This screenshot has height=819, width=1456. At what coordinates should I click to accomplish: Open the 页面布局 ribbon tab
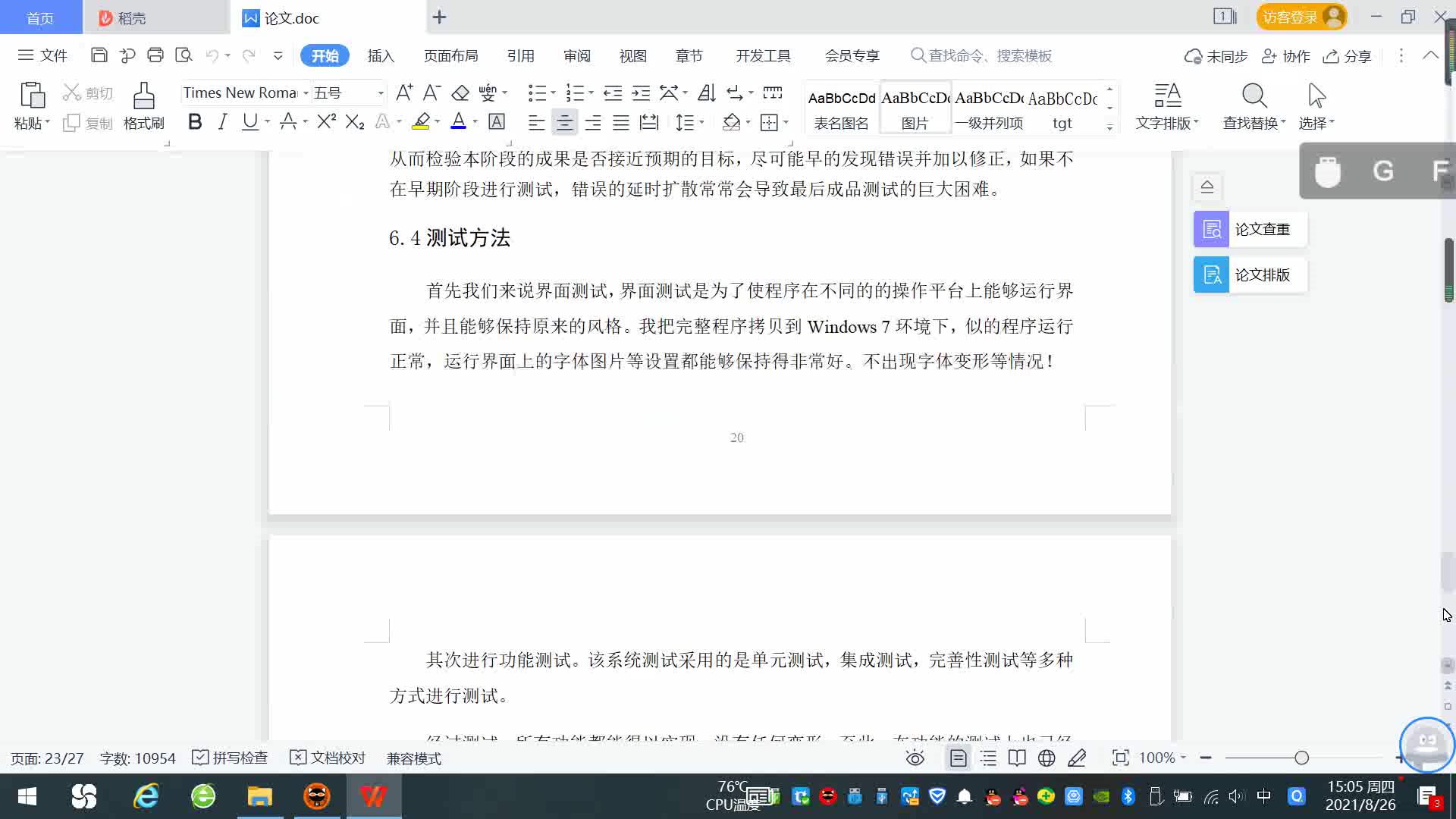tap(450, 56)
